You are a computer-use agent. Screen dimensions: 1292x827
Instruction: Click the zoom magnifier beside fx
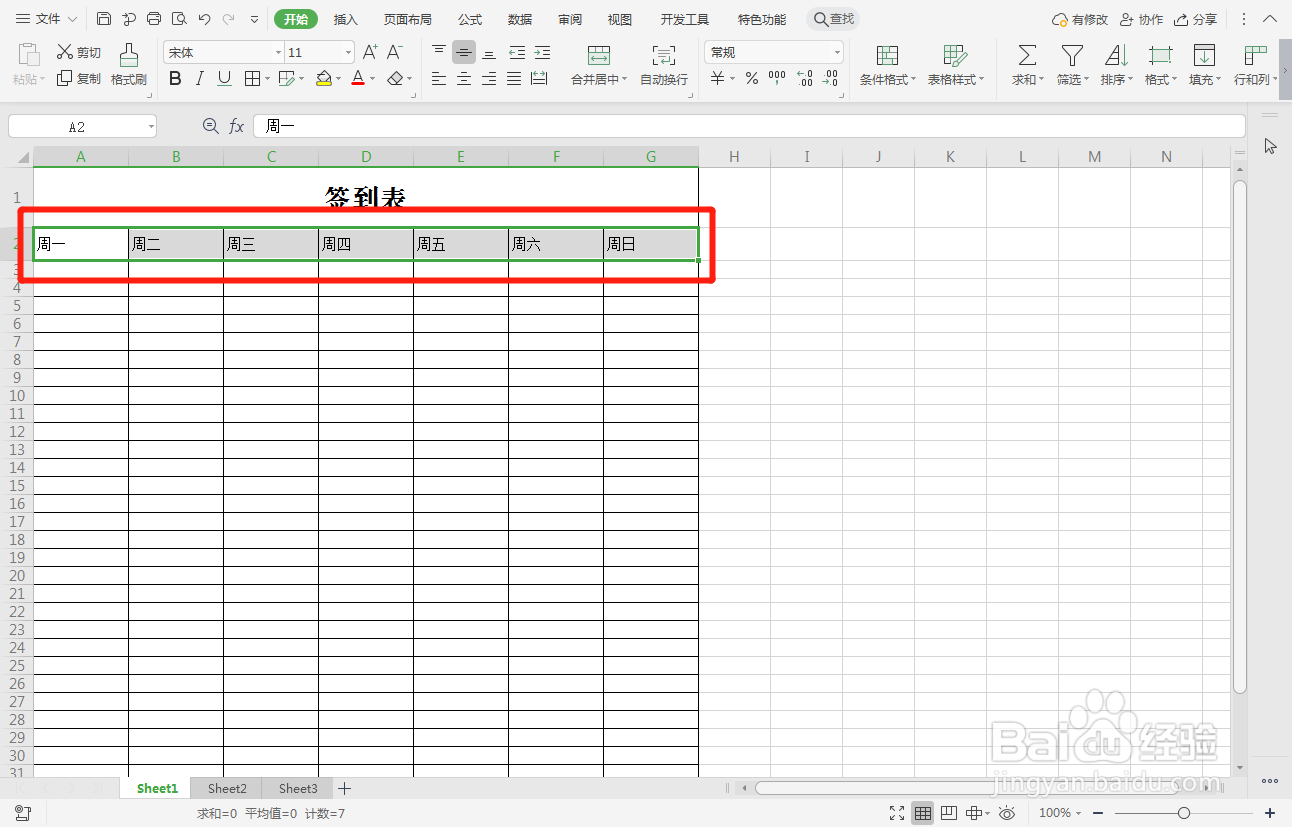pos(210,126)
